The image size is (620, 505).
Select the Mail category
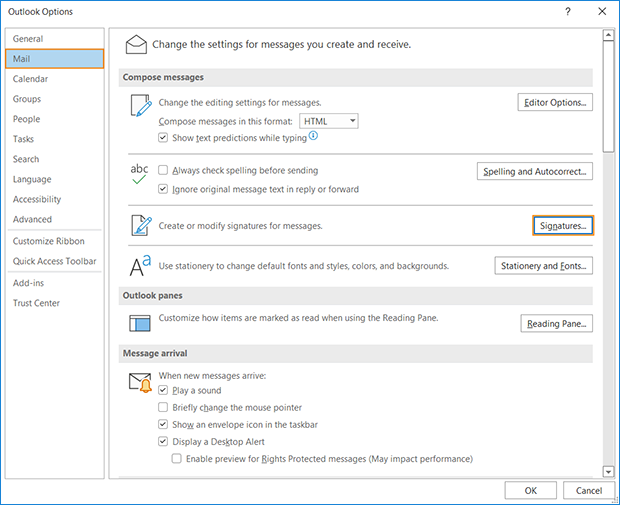55,59
